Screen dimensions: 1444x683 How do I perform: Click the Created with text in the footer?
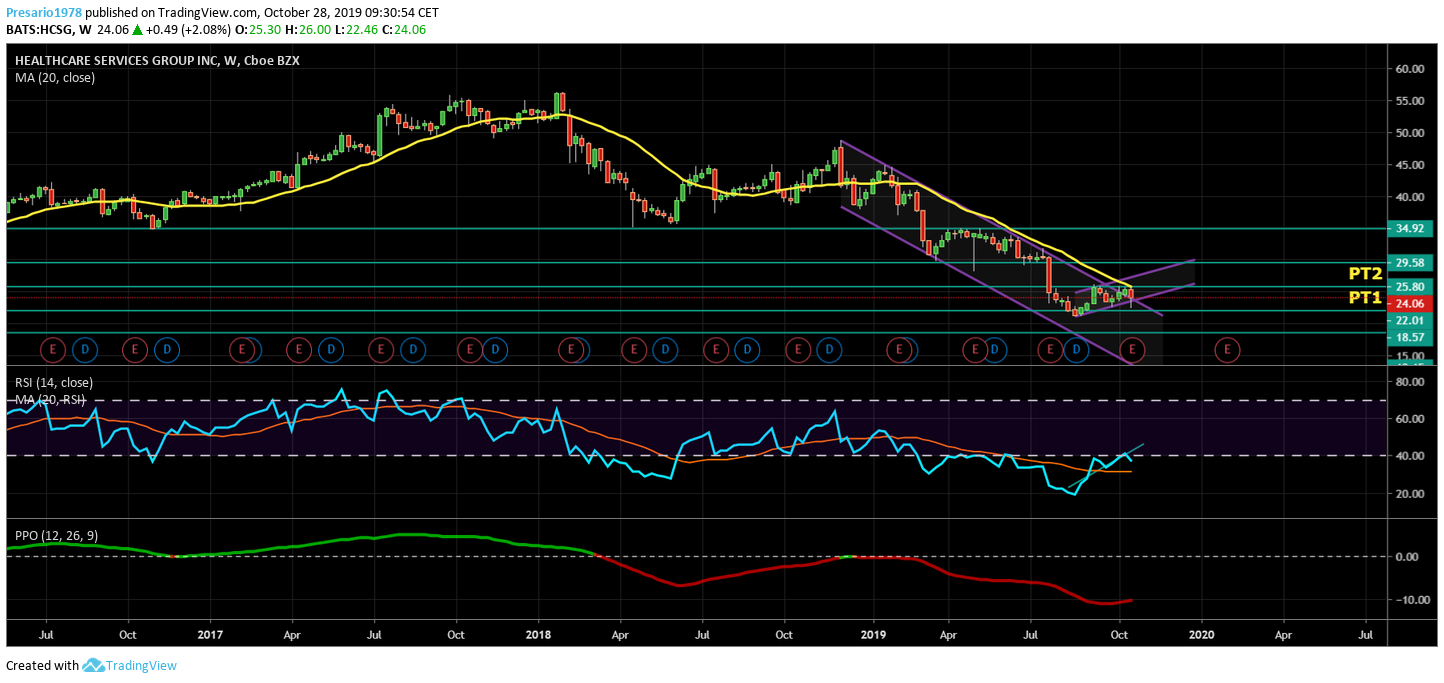coord(42,665)
